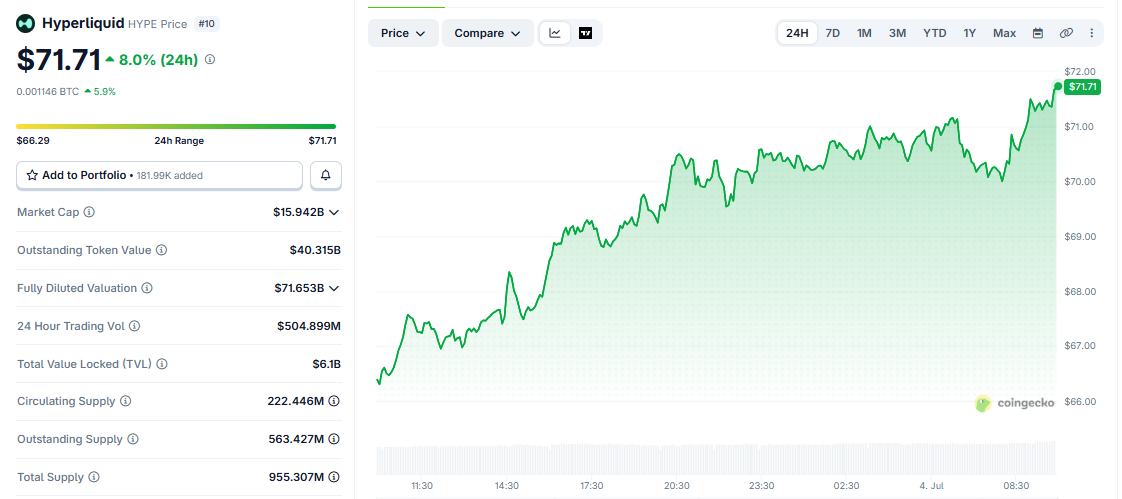The image size is (1122, 499).
Task: Show info beside Total Supply label
Action: tap(94, 478)
